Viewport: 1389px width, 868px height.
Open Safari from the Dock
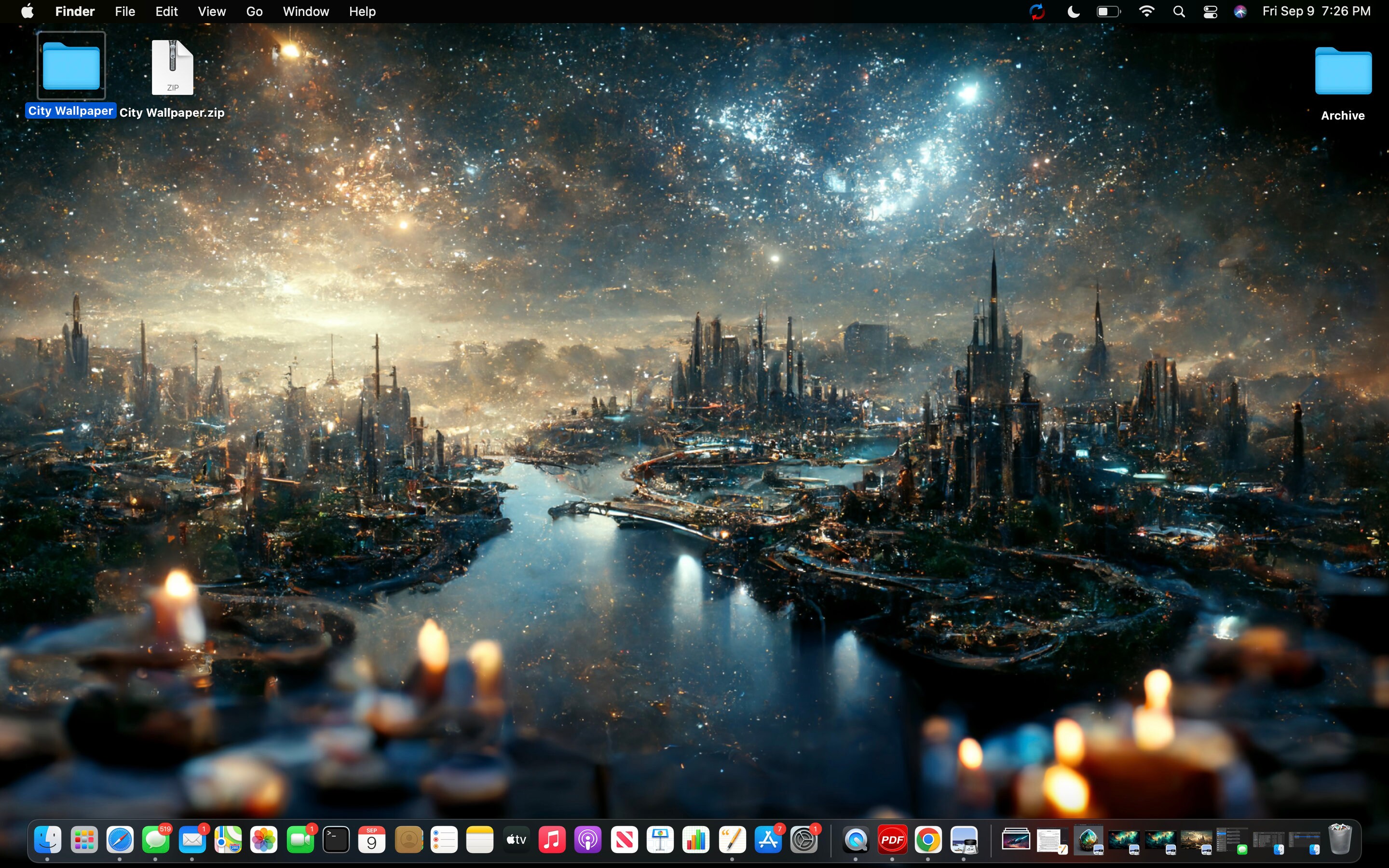click(120, 839)
